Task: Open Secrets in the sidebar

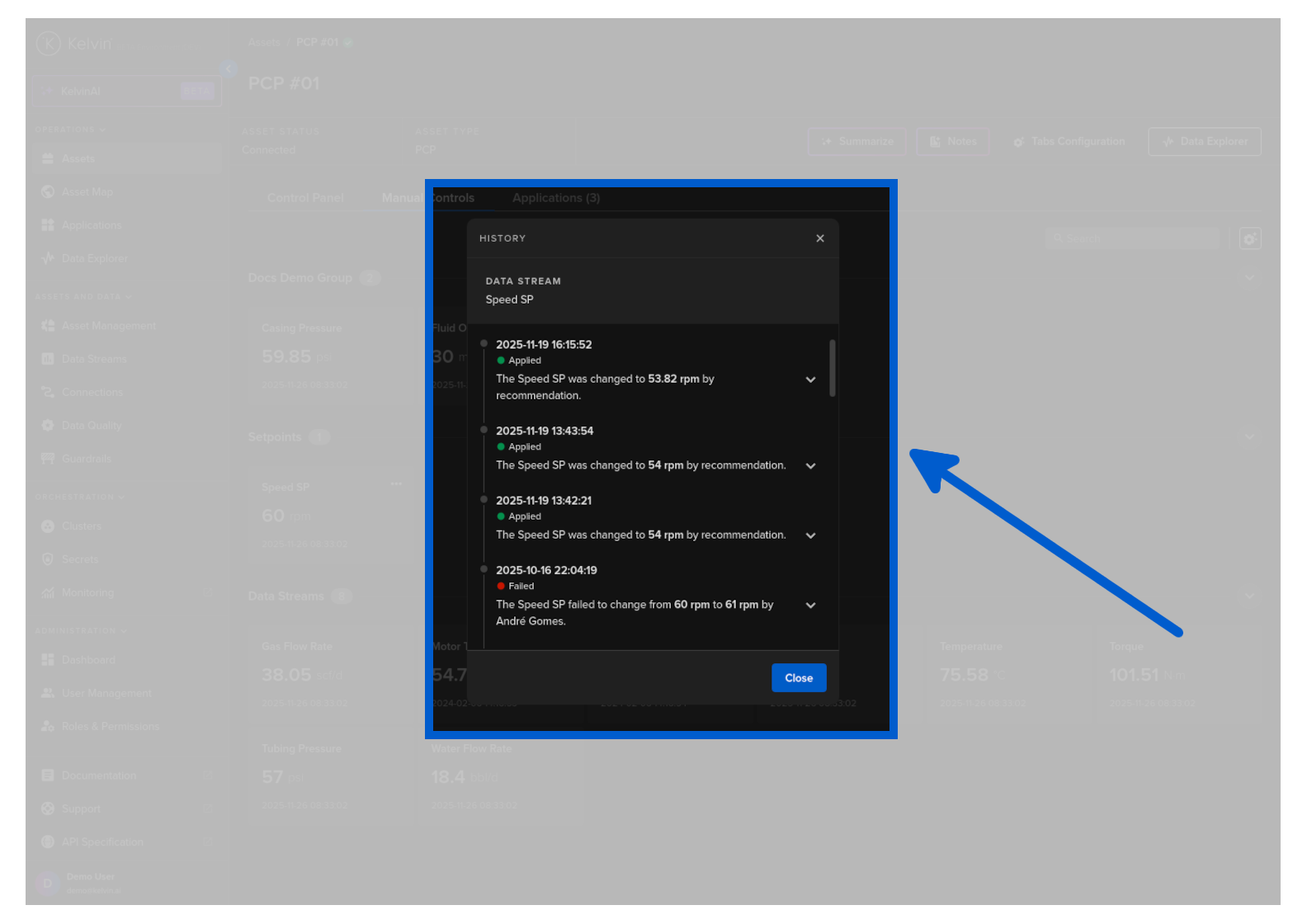Action: click(79, 559)
